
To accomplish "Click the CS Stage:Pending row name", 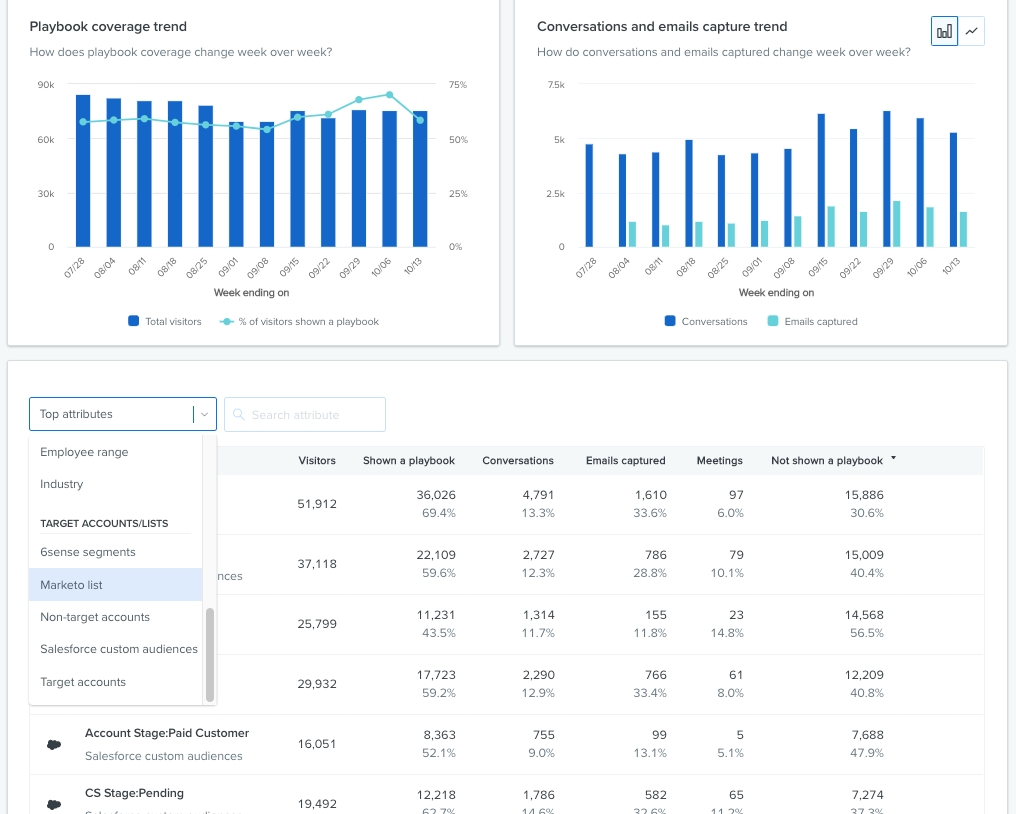I will point(134,793).
